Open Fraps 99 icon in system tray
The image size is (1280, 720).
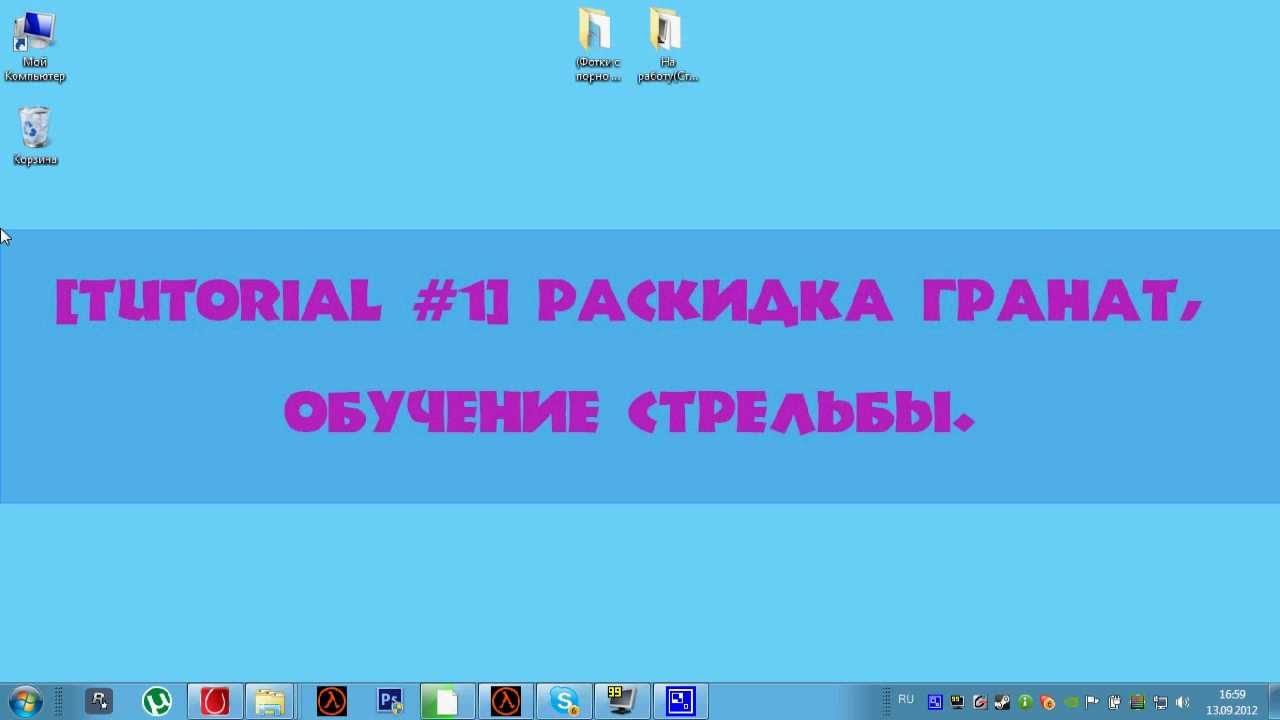[x=957, y=702]
